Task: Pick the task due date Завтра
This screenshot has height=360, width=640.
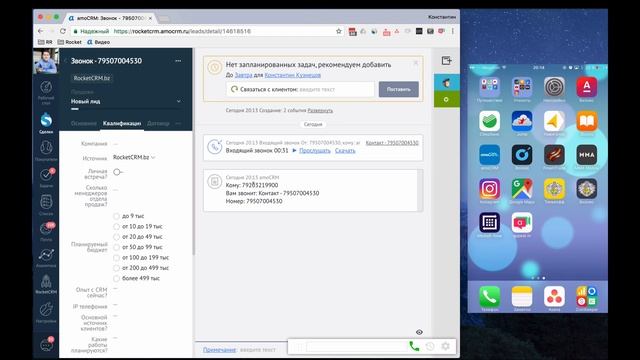Action: [x=243, y=75]
